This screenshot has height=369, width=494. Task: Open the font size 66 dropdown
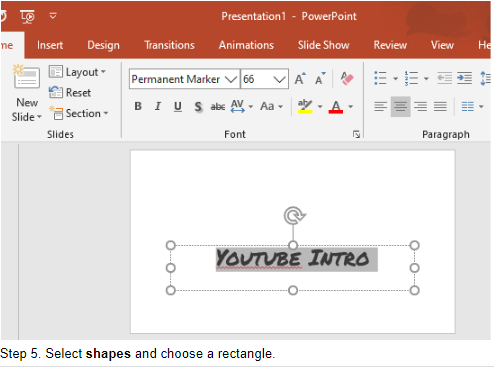[279, 79]
